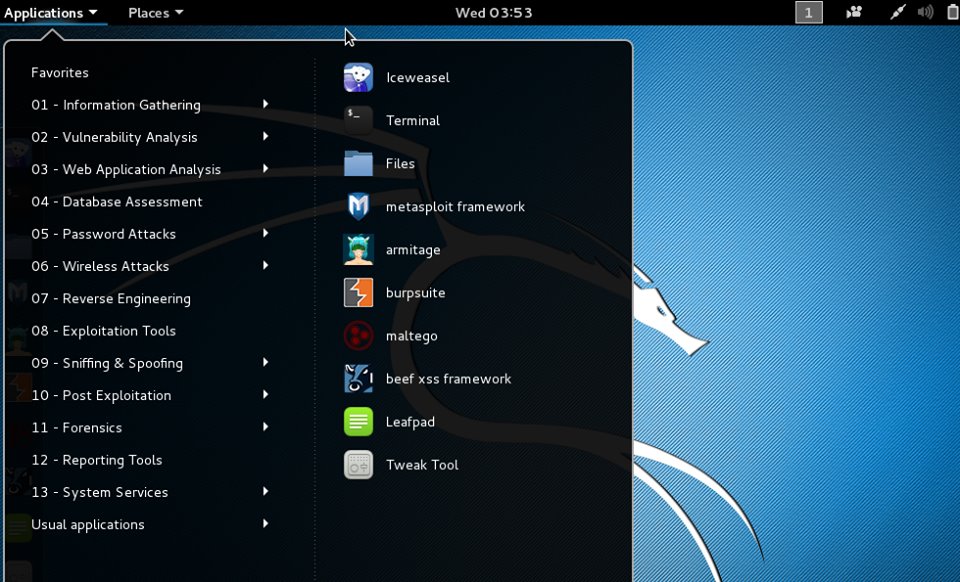Click the 05 - Password Attacks label
Image resolution: width=960 pixels, height=582 pixels.
pyautogui.click(x=103, y=234)
